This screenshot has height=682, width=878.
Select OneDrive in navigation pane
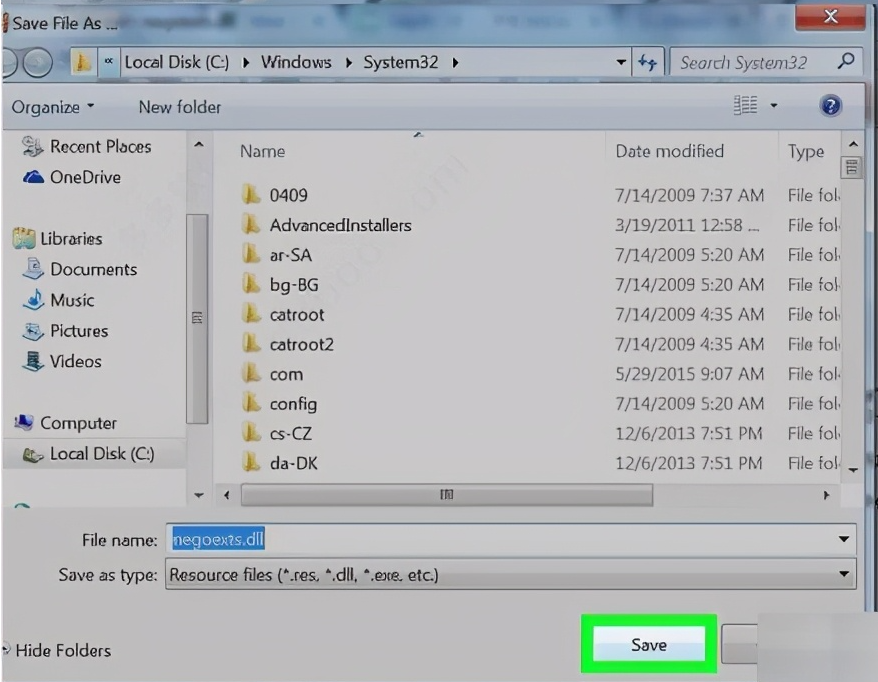click(x=85, y=177)
